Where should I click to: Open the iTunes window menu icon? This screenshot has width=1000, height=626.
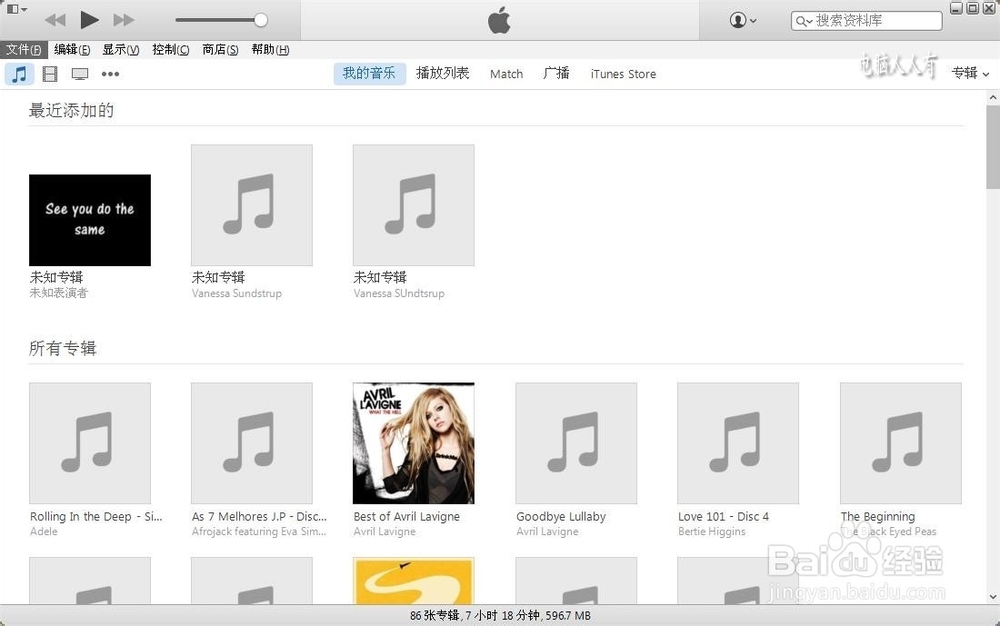pyautogui.click(x=16, y=9)
